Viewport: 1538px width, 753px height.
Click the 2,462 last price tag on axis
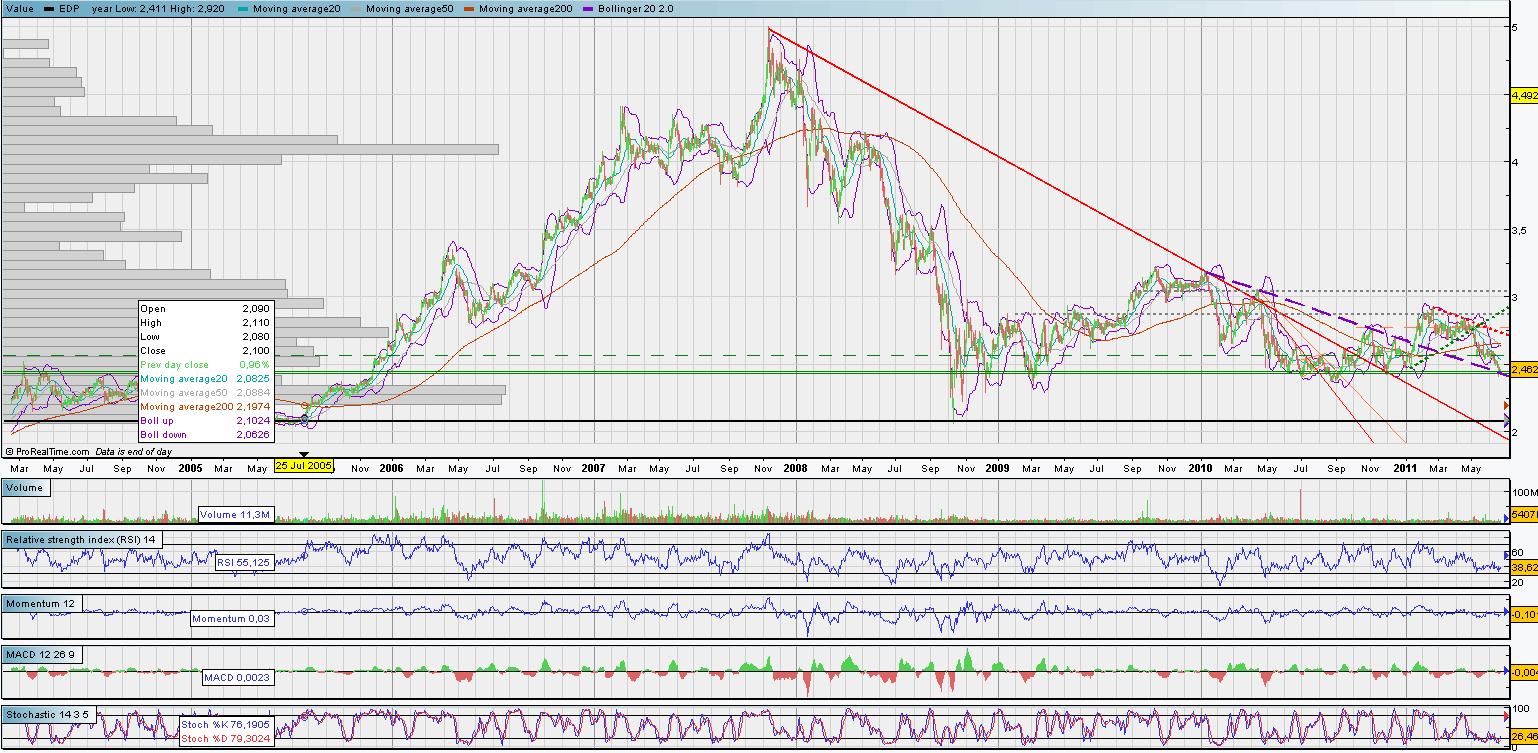tap(1524, 370)
